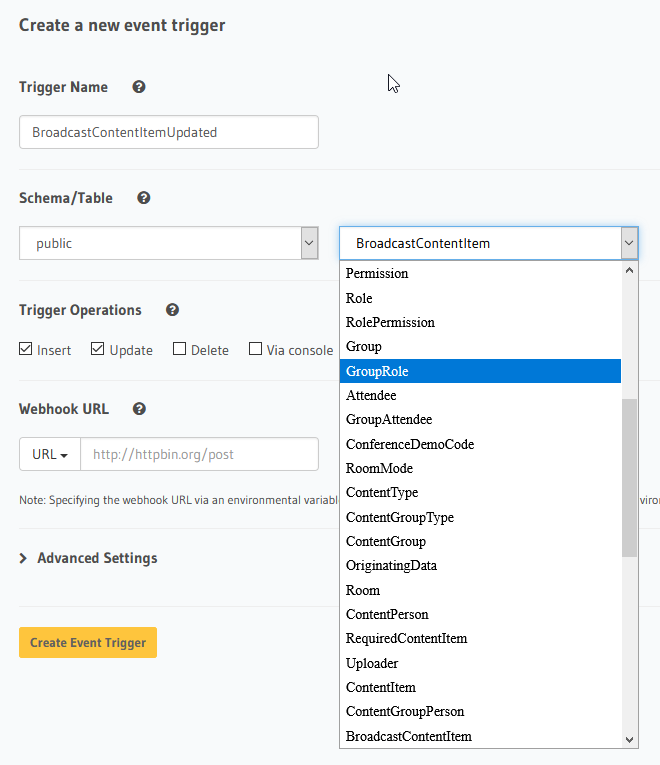660x765 pixels.
Task: Select Uploader table option
Action: coord(480,663)
